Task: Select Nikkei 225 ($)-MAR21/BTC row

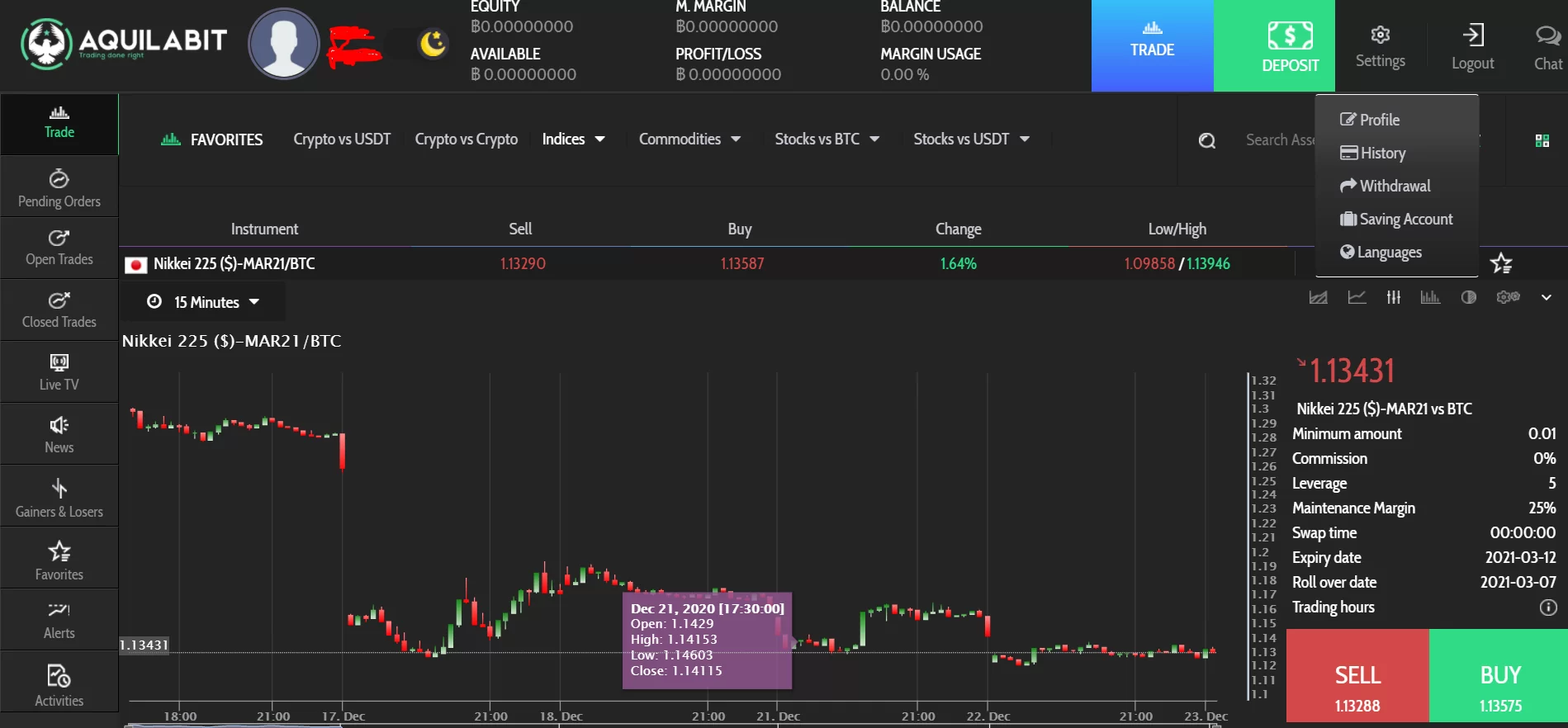Action: click(707, 263)
